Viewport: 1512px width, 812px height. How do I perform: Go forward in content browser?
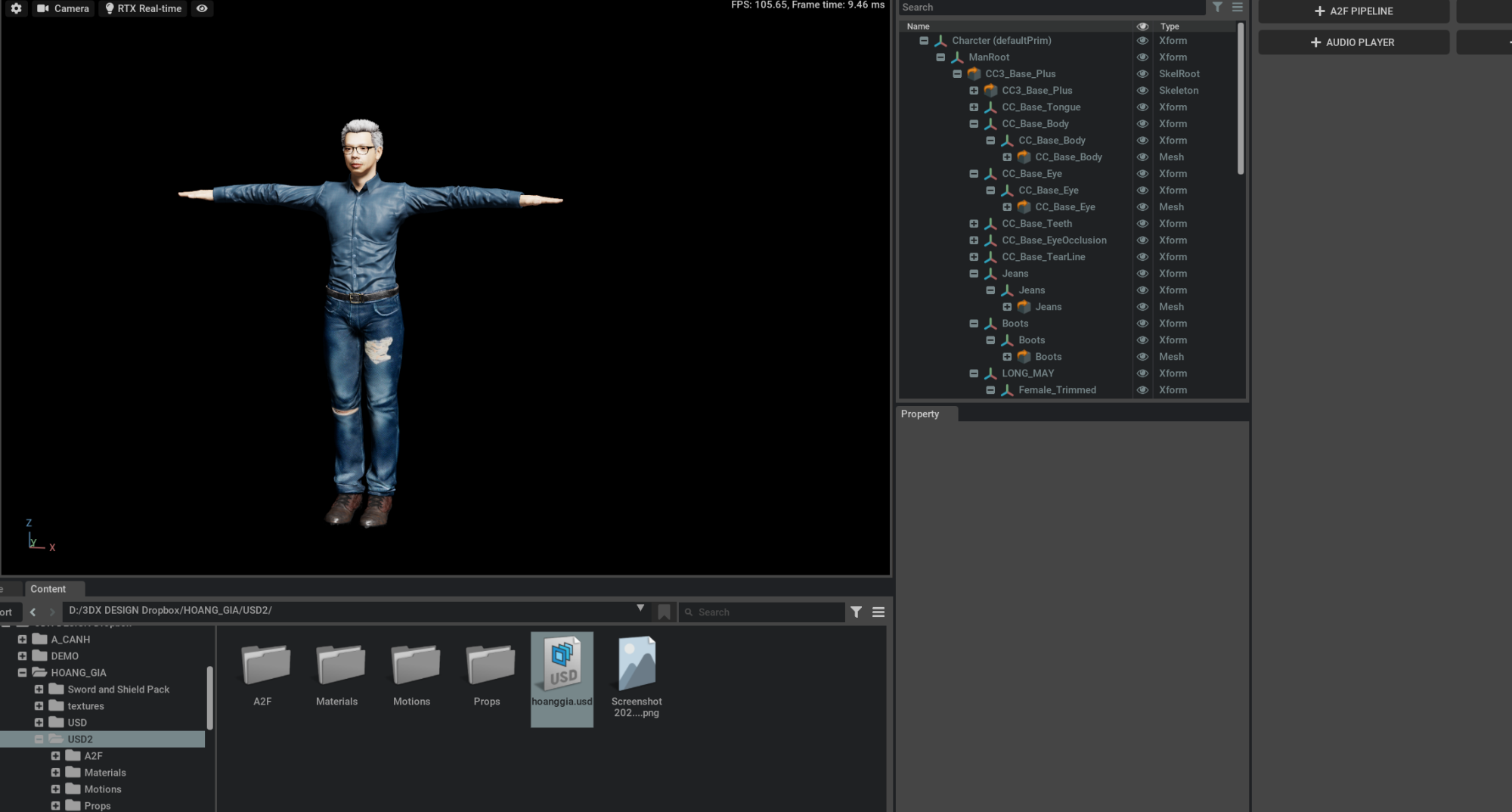point(52,612)
